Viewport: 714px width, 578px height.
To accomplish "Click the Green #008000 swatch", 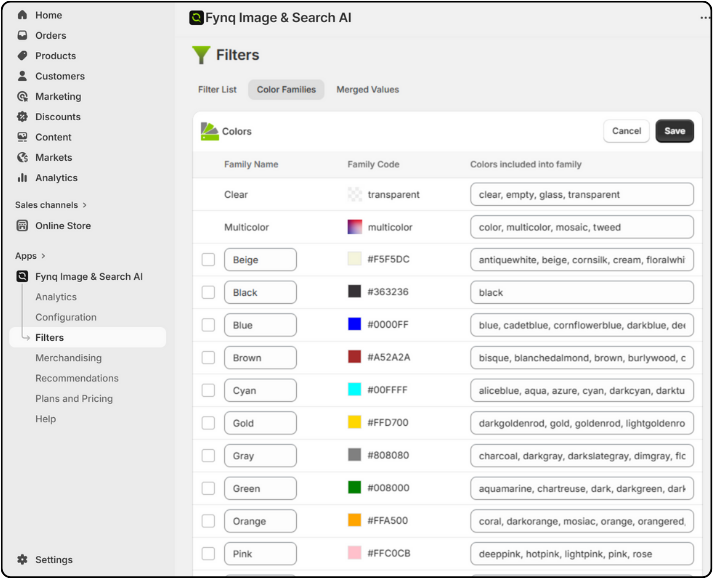I will [355, 487].
